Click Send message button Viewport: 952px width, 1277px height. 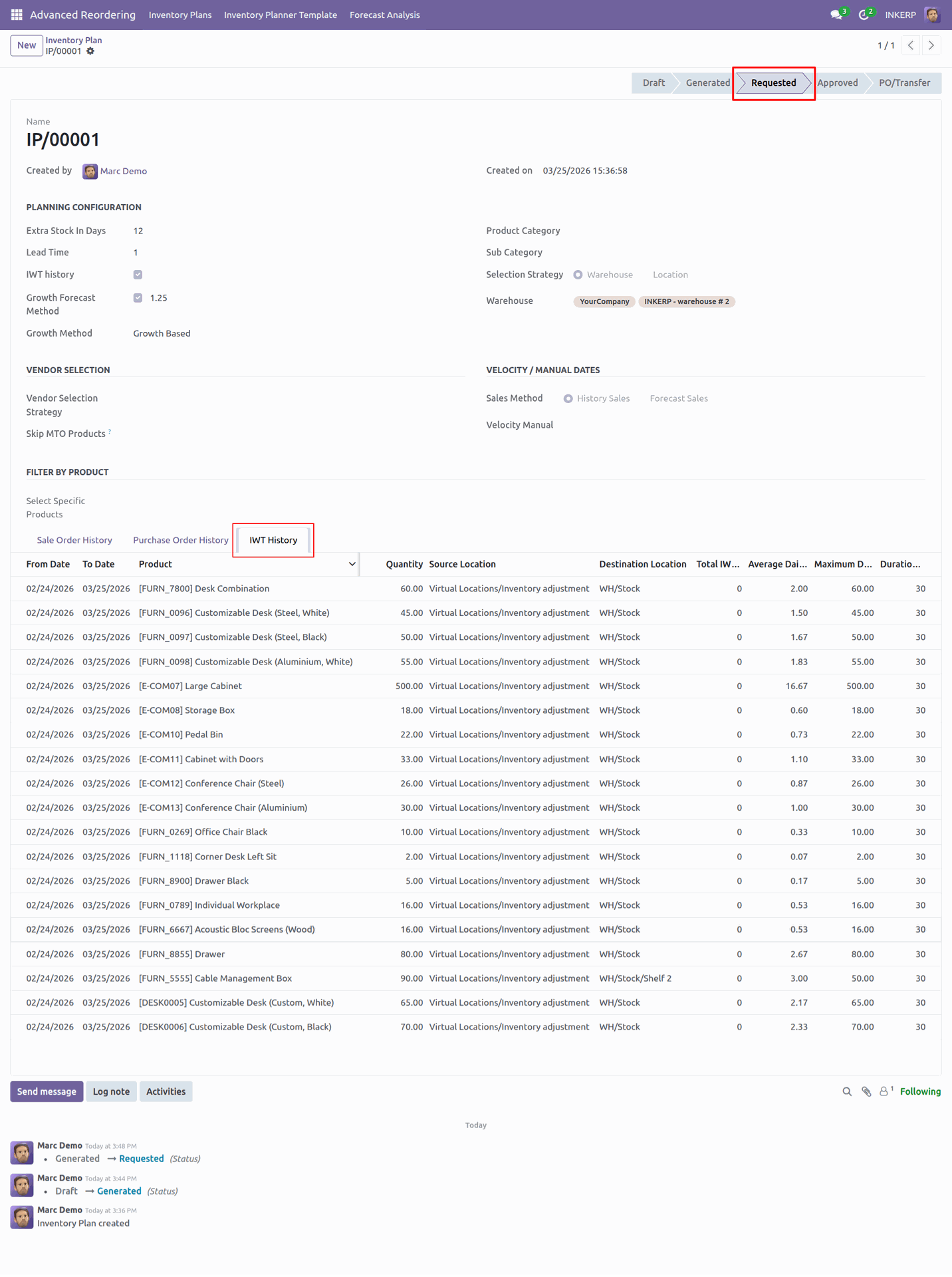[47, 1091]
